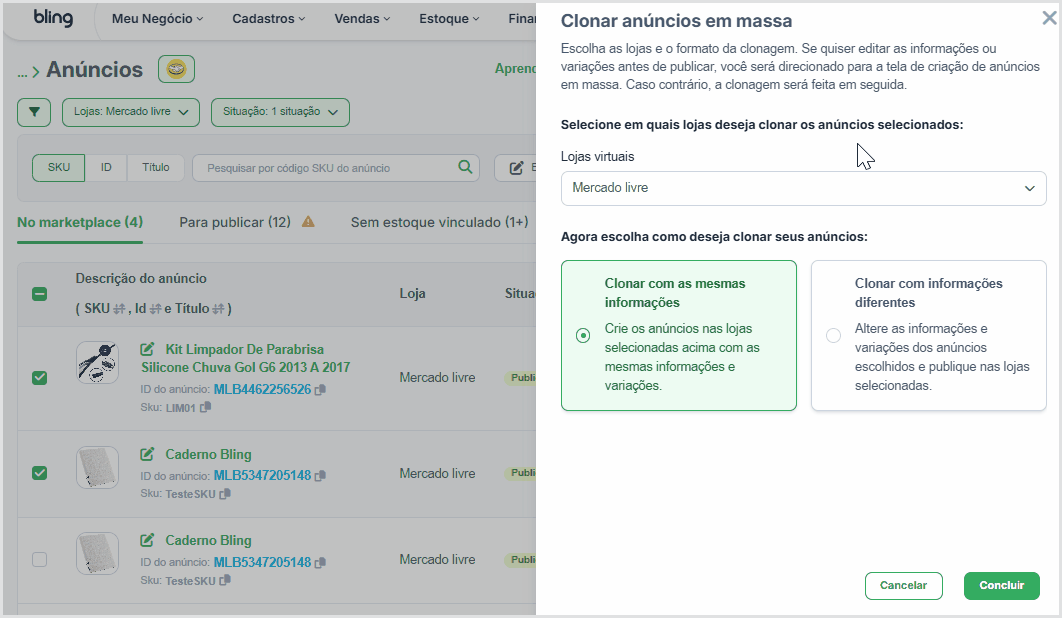Select the SKU search mode
This screenshot has height=618, width=1062.
coord(59,167)
